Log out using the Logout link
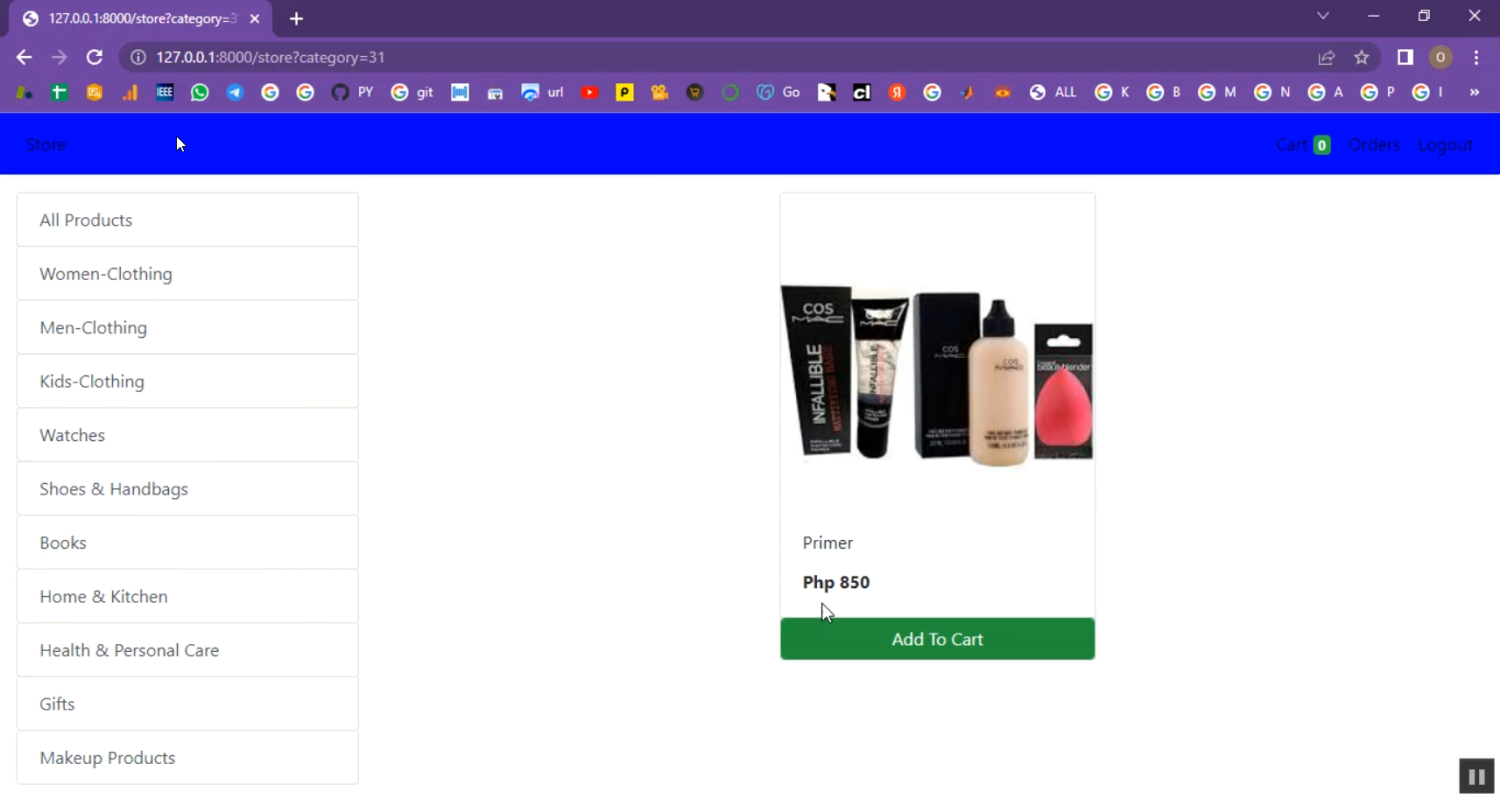 coord(1445,144)
